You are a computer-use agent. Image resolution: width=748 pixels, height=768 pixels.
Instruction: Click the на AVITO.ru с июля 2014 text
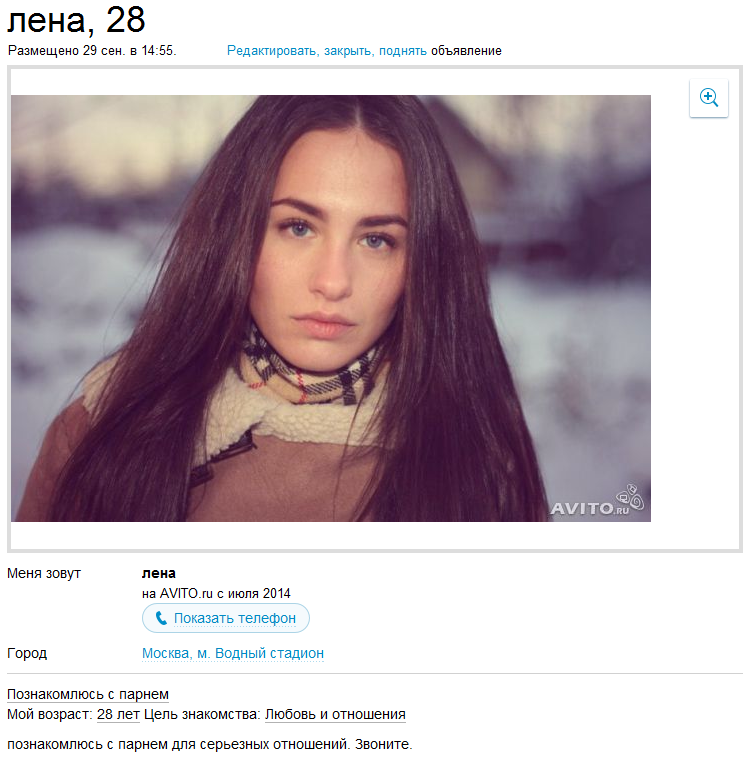point(216,594)
